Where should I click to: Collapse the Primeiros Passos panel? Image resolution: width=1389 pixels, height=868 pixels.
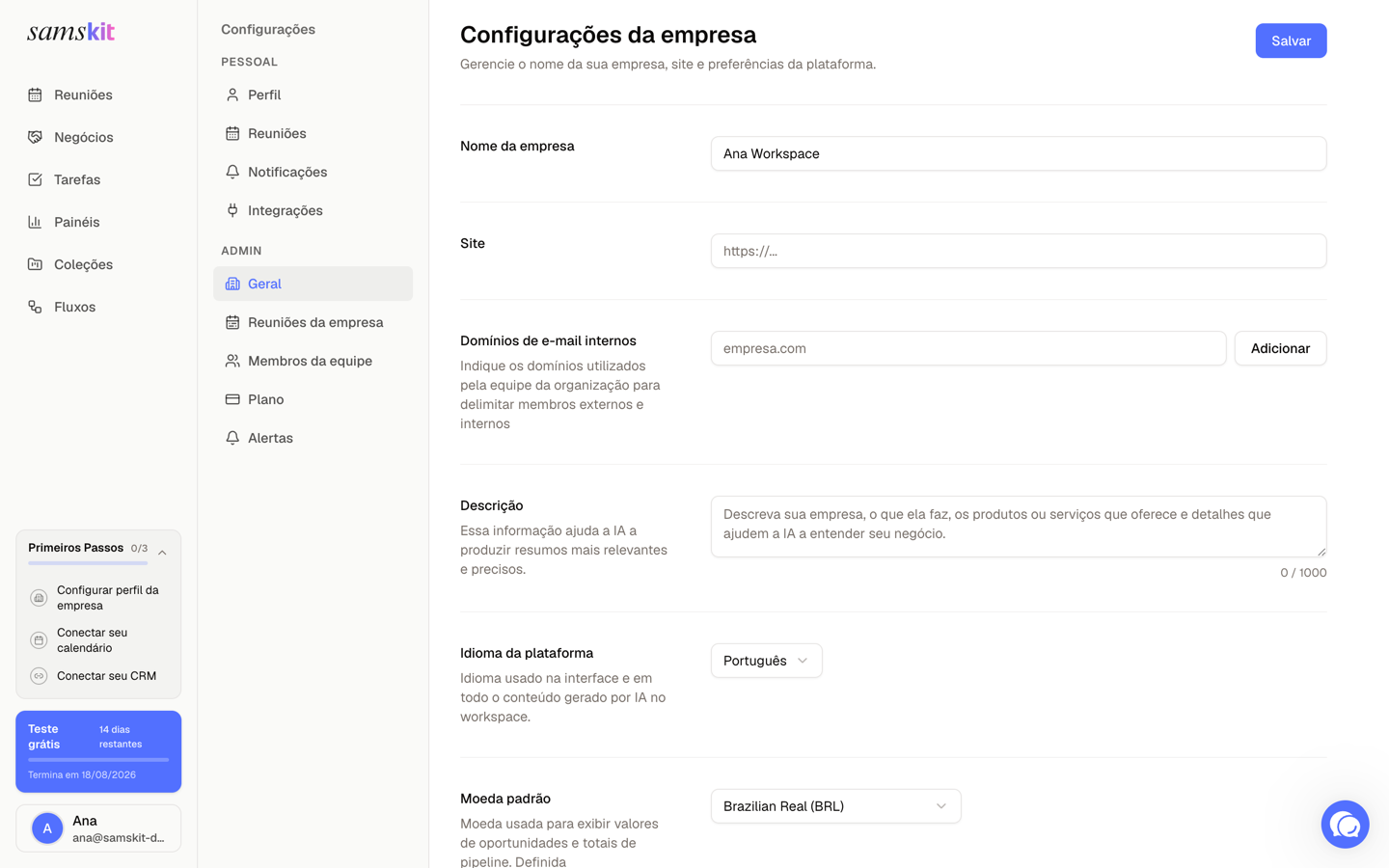coord(162,553)
